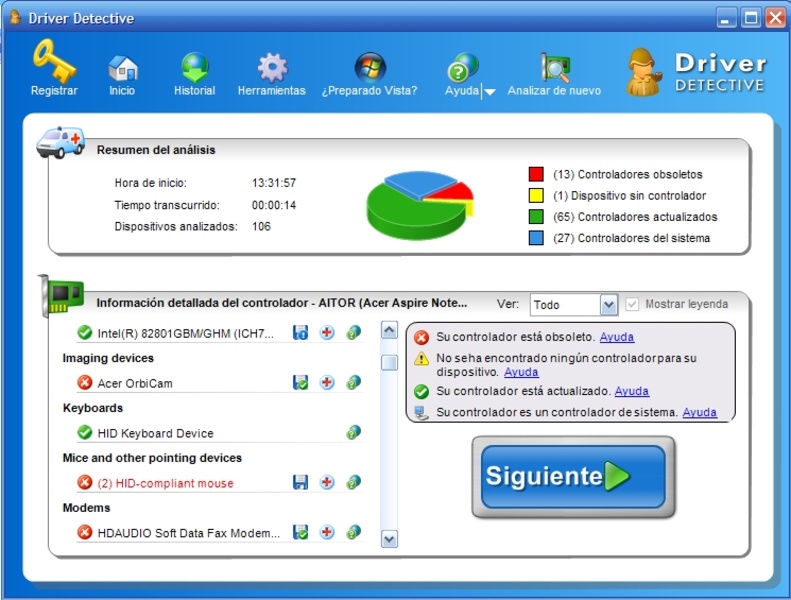
Task: Click green check status icon of Intel(R) 82801GBM
Action: [x=85, y=333]
